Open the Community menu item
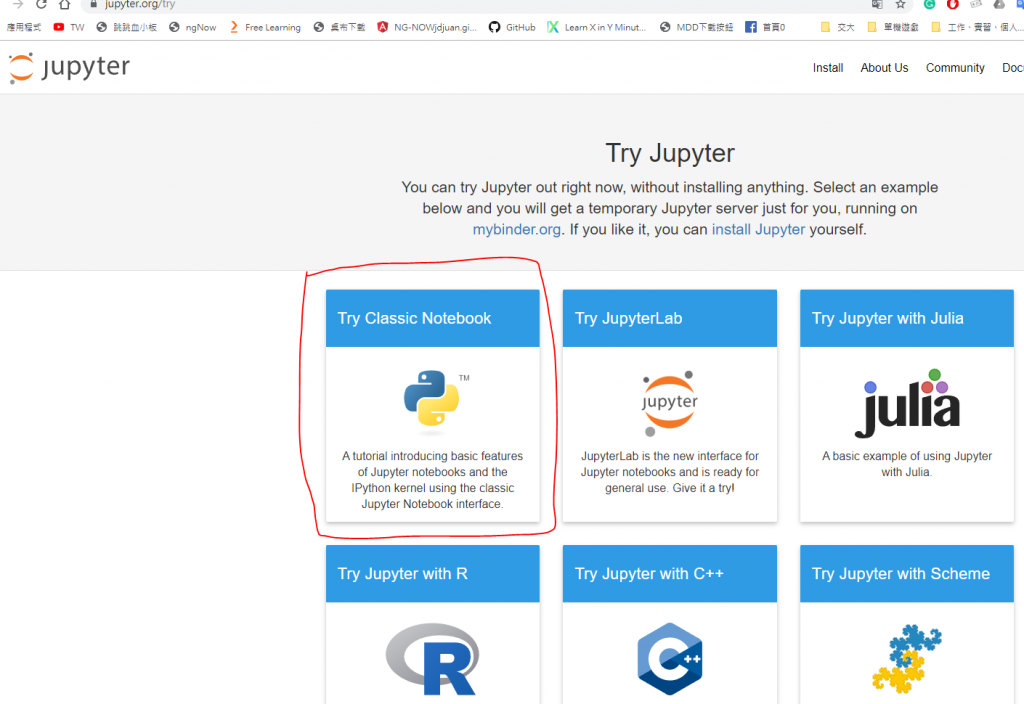The height and width of the screenshot is (704, 1024). 955,68
